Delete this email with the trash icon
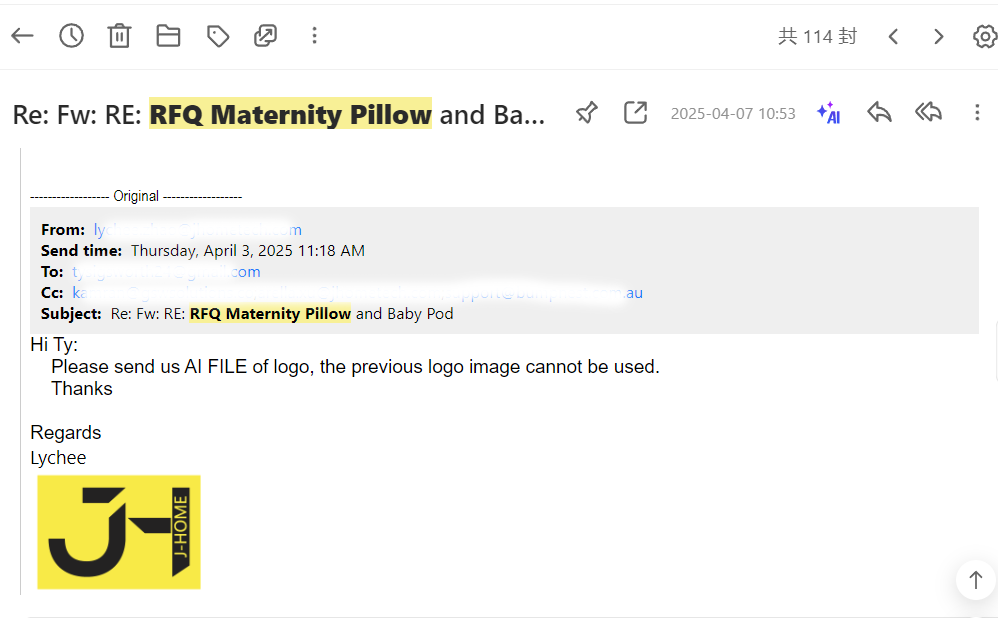This screenshot has height=618, width=998. [x=119, y=36]
